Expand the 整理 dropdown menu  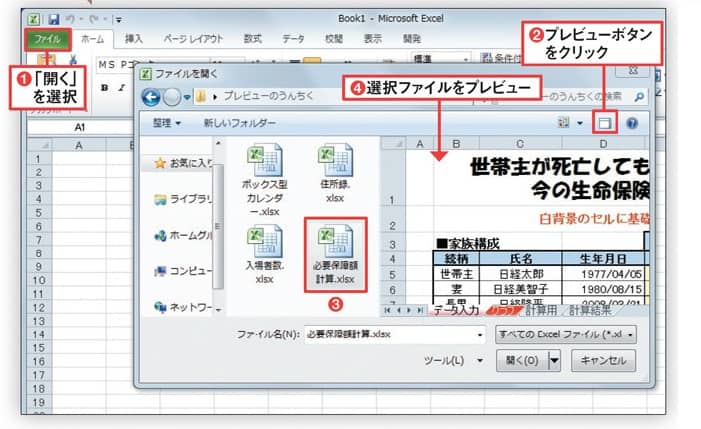(167, 123)
